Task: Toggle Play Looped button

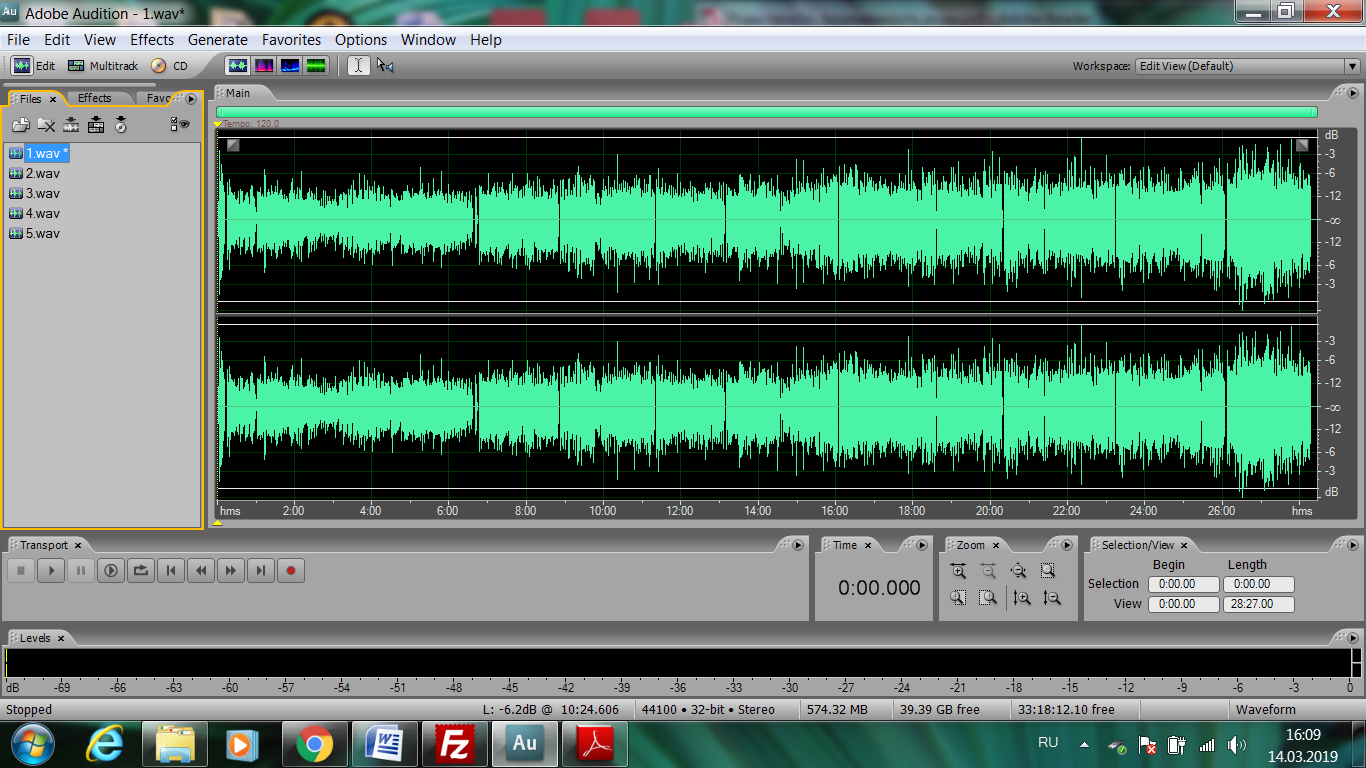Action: point(141,571)
